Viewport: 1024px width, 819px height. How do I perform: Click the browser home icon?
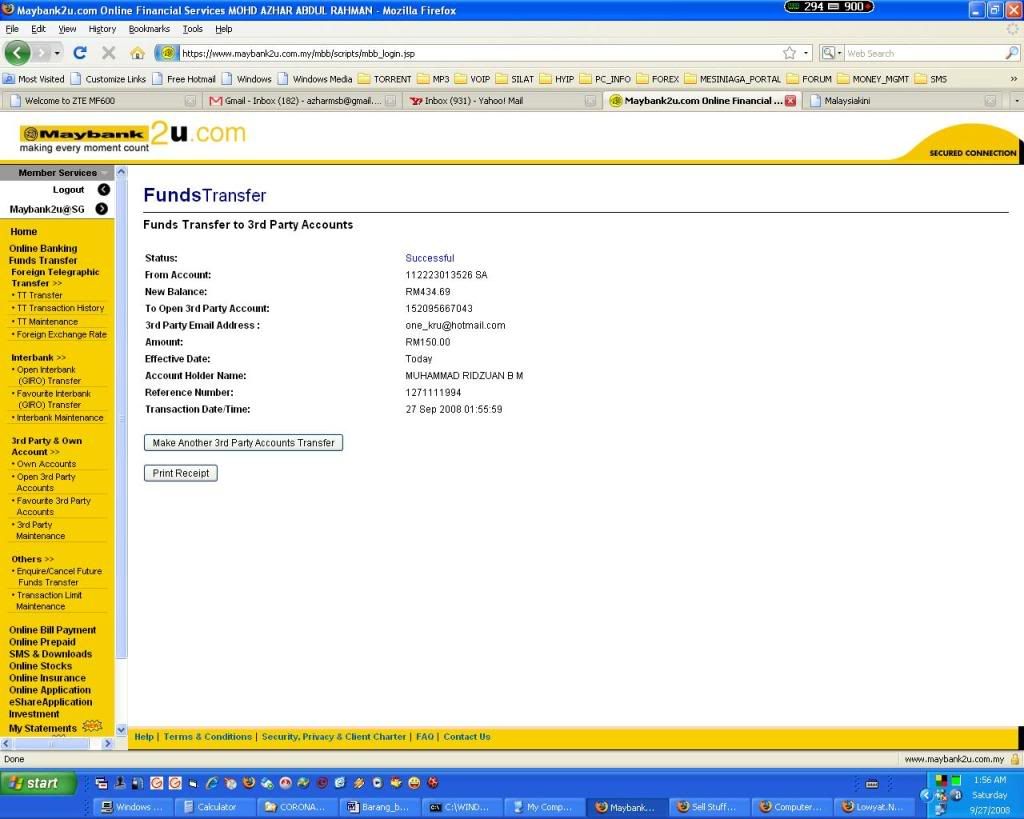click(x=137, y=53)
